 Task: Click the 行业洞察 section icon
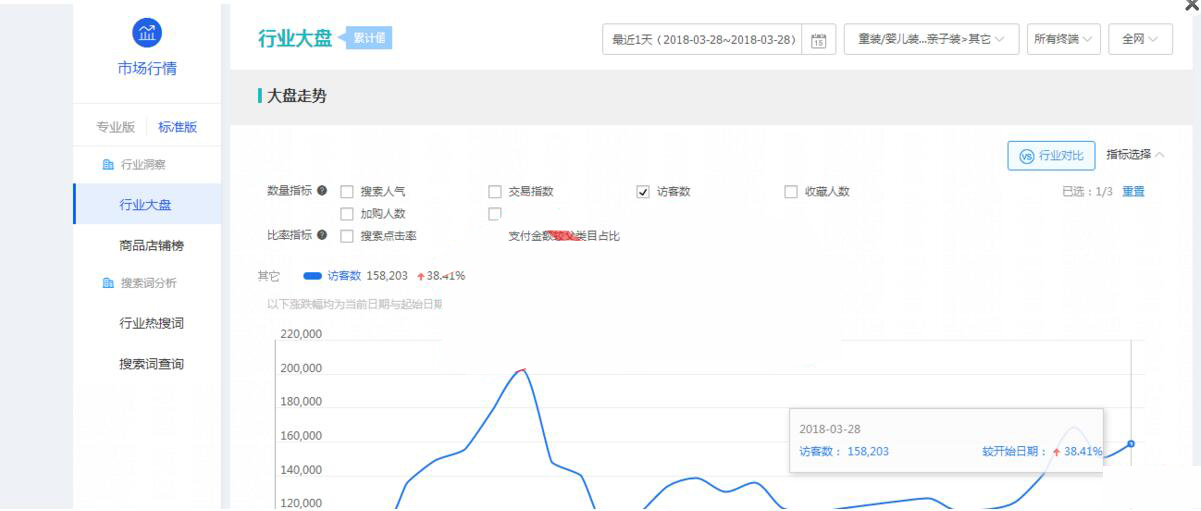tap(108, 165)
